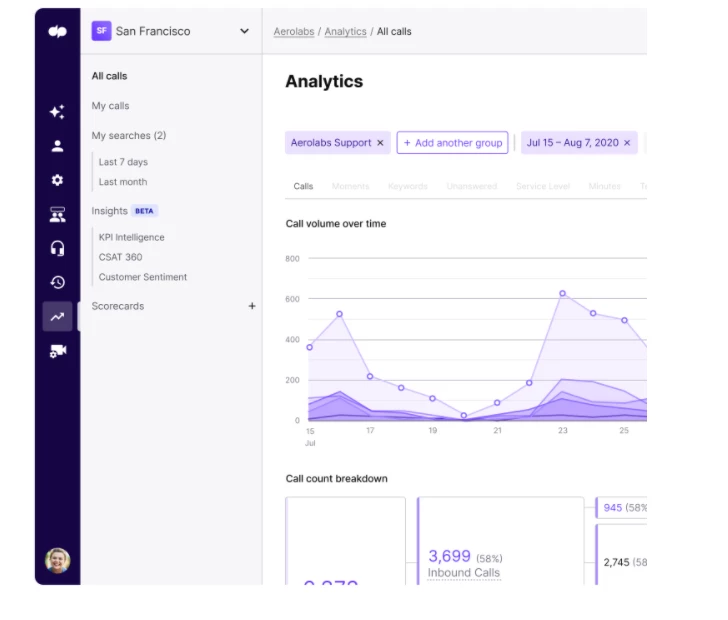
Task: Click the Dialpad logo icon
Action: pos(58,32)
